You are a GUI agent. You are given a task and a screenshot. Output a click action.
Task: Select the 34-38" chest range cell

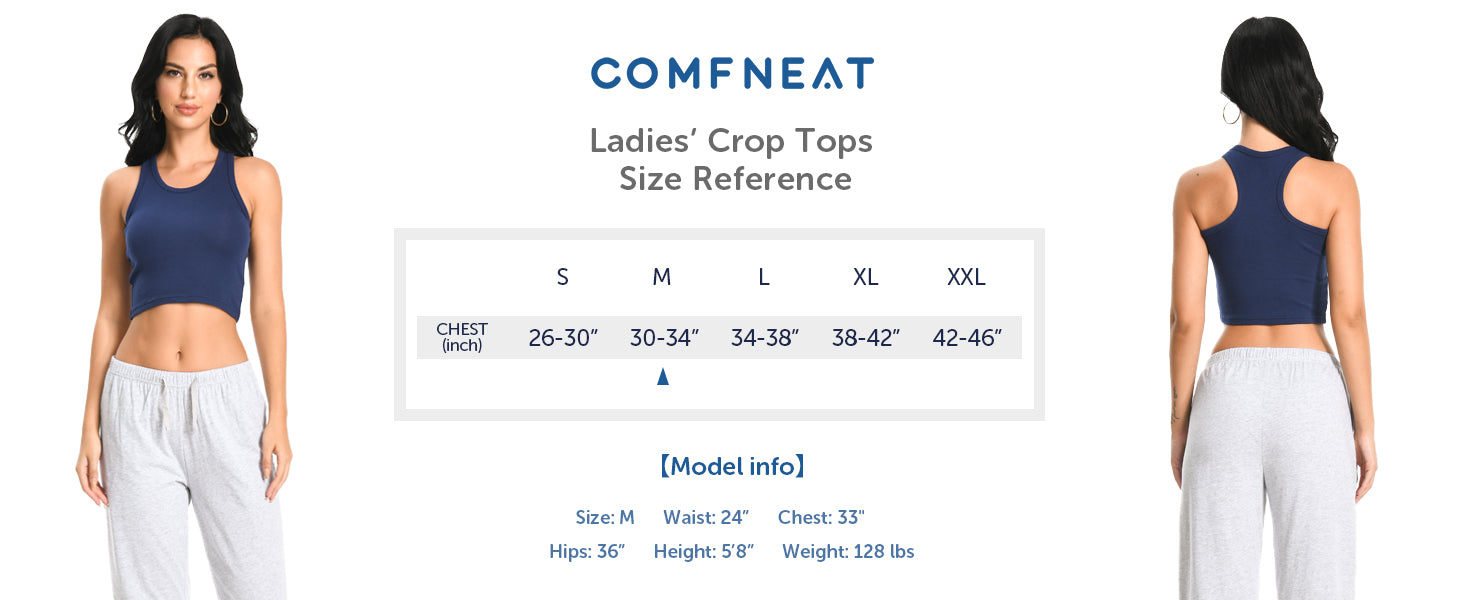tap(765, 339)
